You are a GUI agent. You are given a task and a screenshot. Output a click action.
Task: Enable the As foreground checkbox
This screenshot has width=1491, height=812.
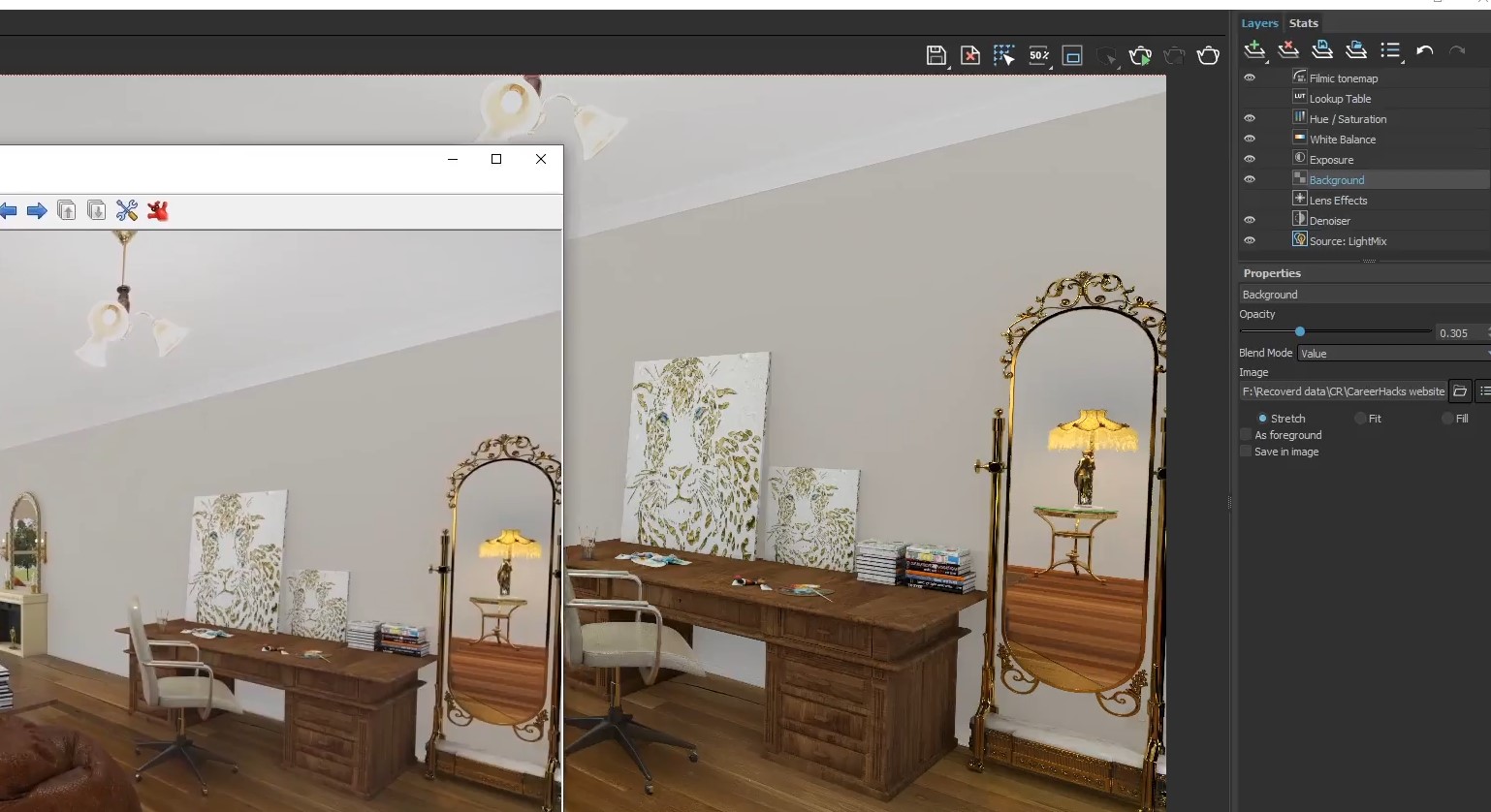click(x=1247, y=435)
